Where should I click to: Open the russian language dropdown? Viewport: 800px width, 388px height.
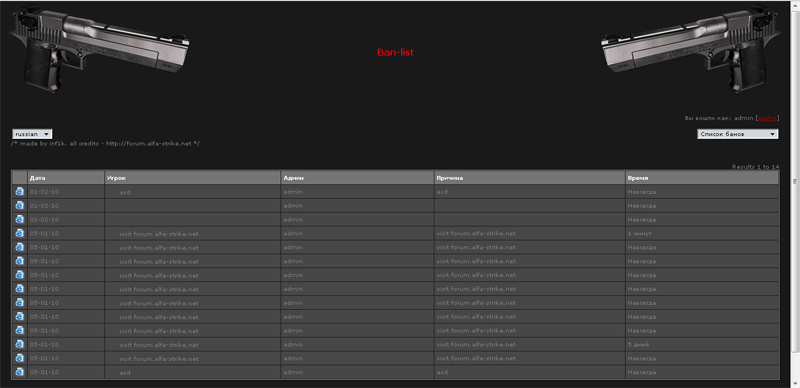[x=32, y=134]
